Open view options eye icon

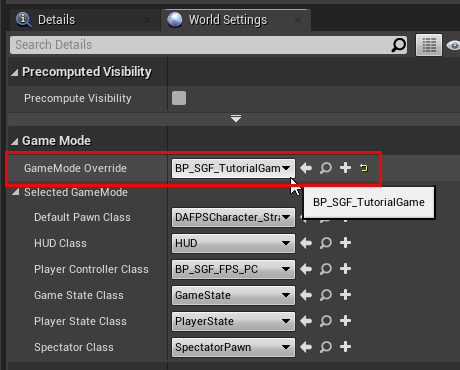(x=454, y=45)
